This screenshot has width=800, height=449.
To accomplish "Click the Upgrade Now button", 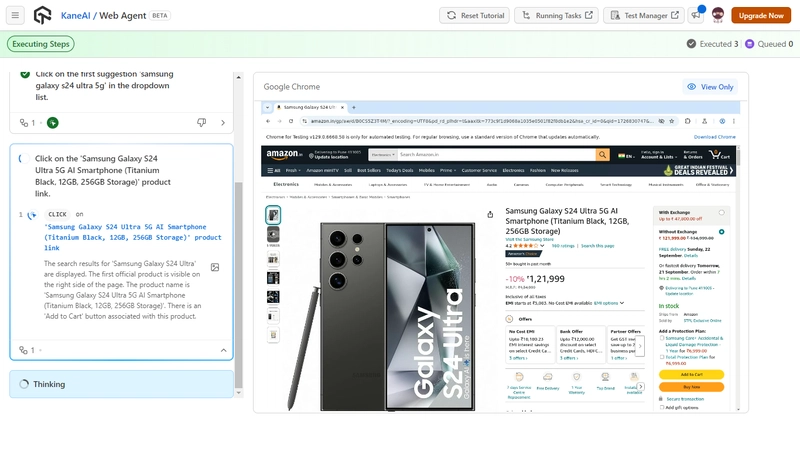I will click(x=761, y=15).
